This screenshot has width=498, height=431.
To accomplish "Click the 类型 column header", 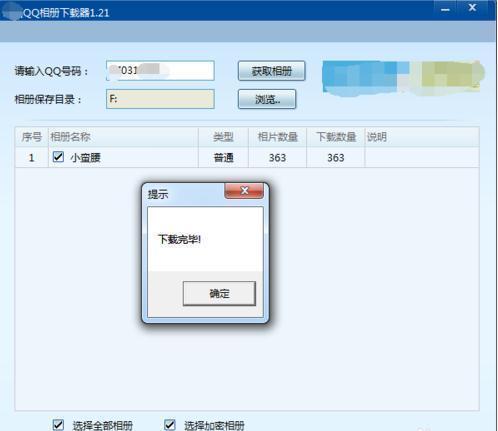I will click(223, 137).
